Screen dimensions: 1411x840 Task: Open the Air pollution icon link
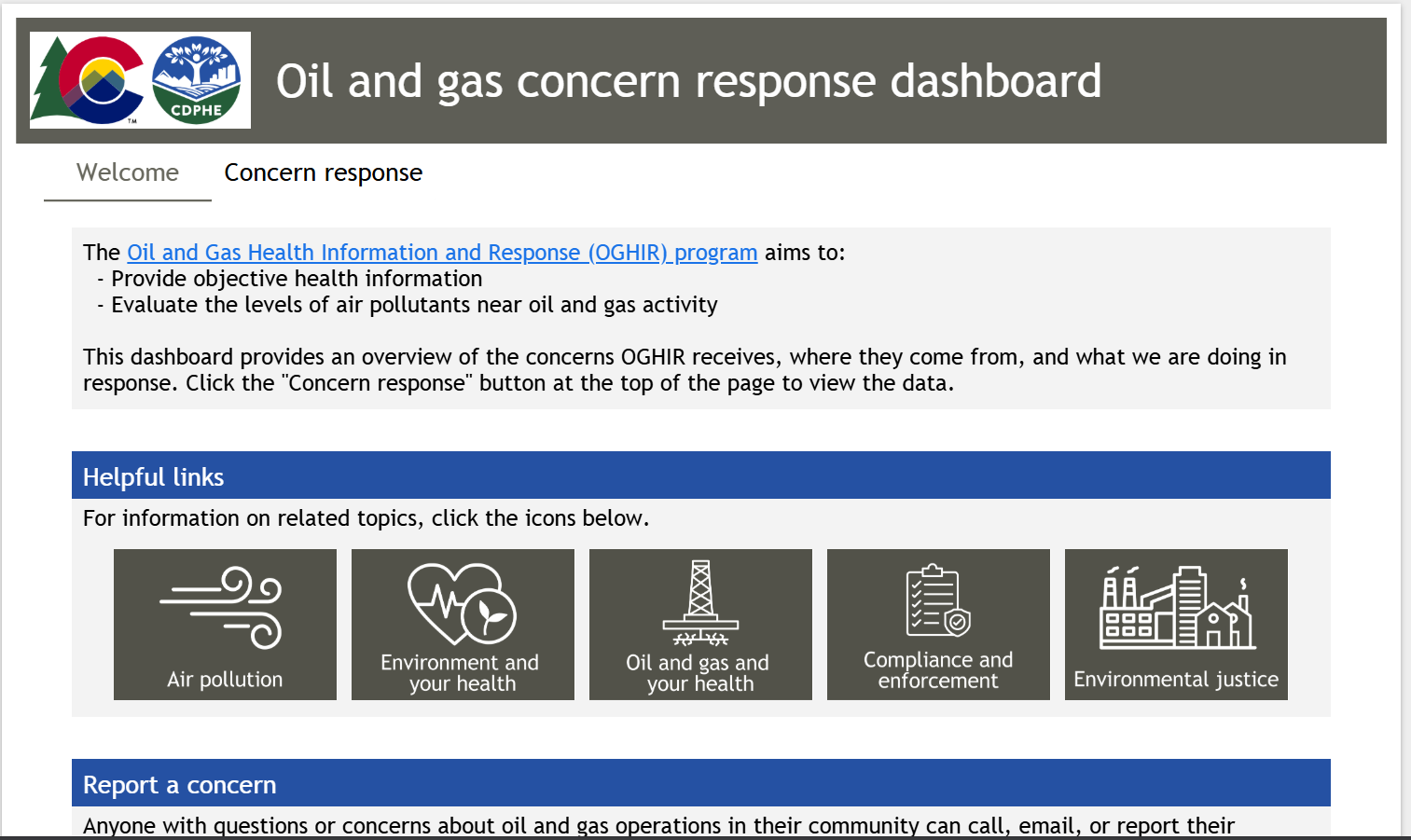click(x=225, y=625)
